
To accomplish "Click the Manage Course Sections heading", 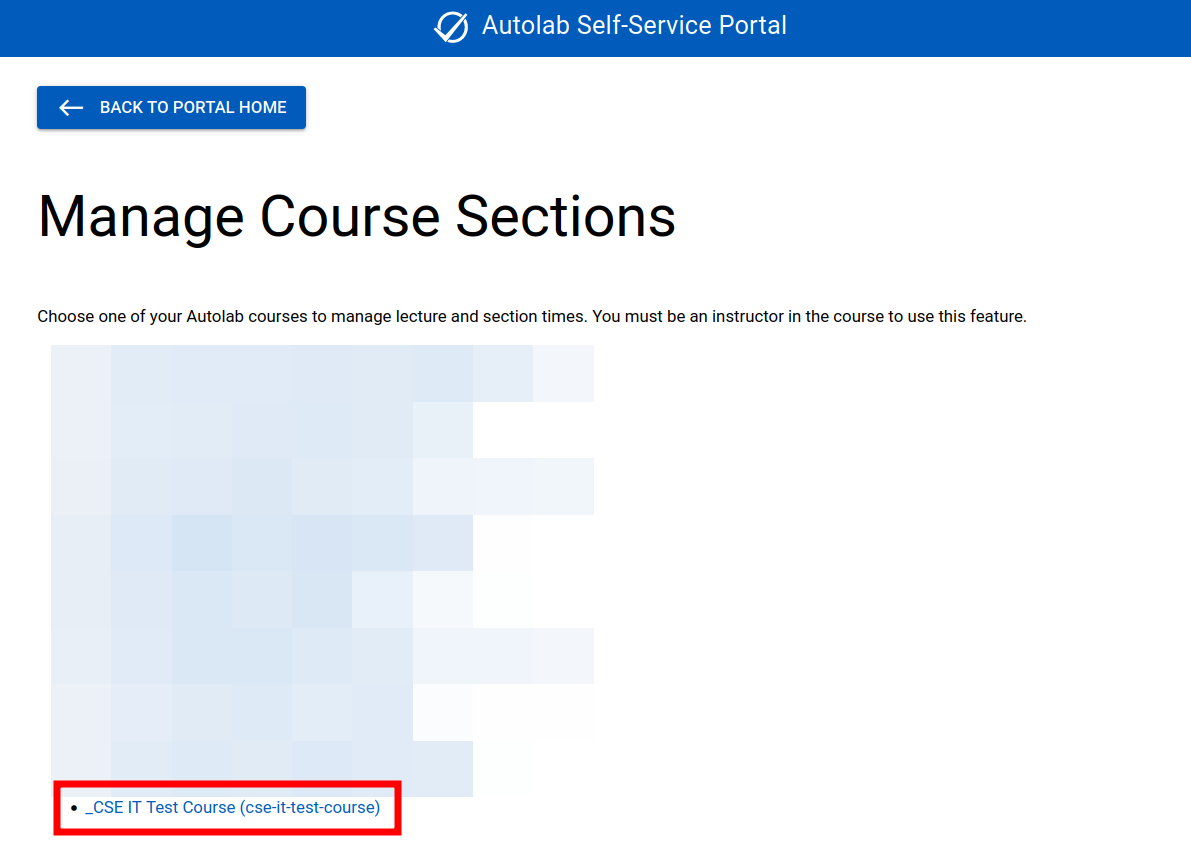I will point(357,216).
